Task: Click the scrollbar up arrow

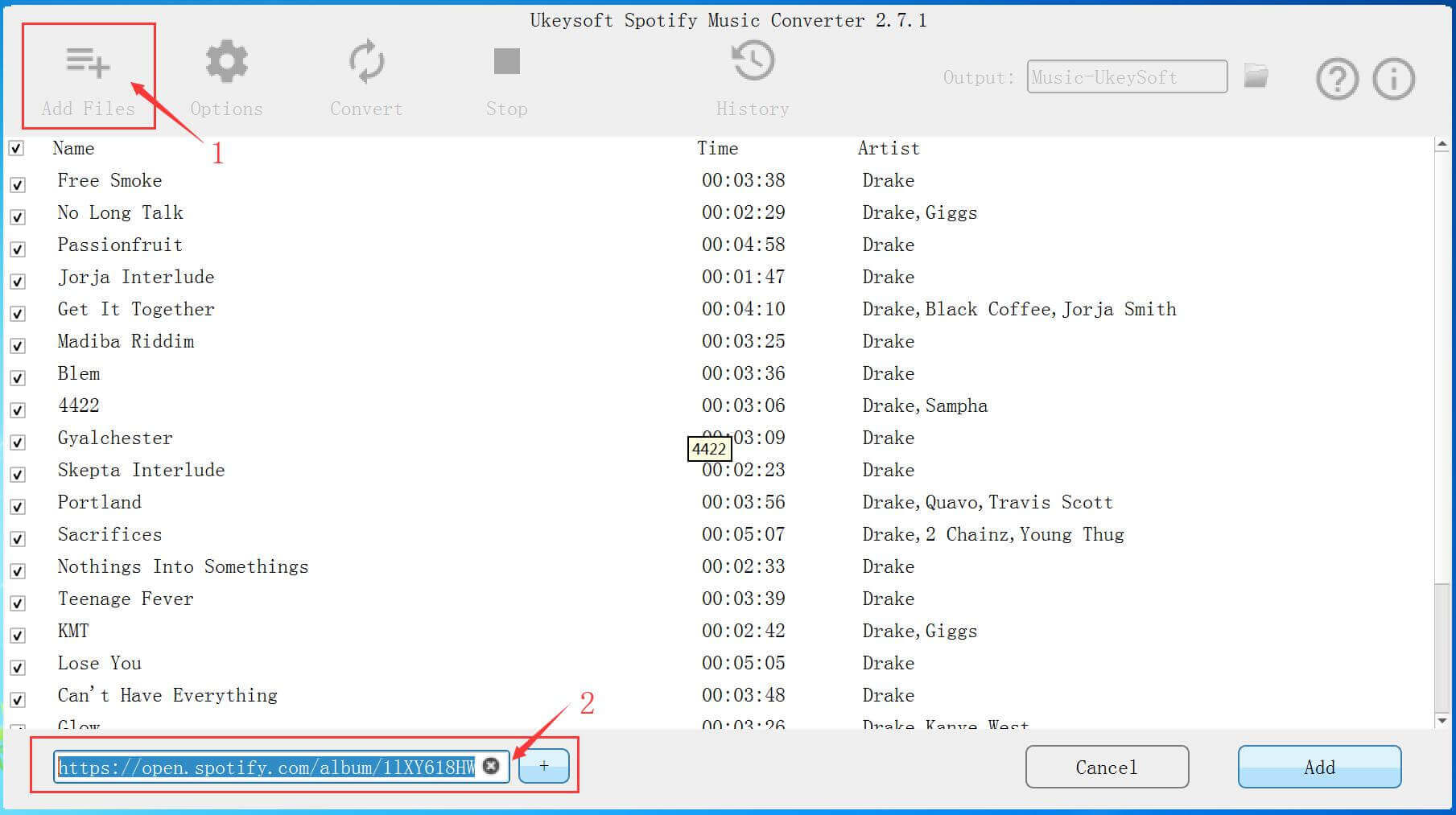Action: coord(1442,145)
